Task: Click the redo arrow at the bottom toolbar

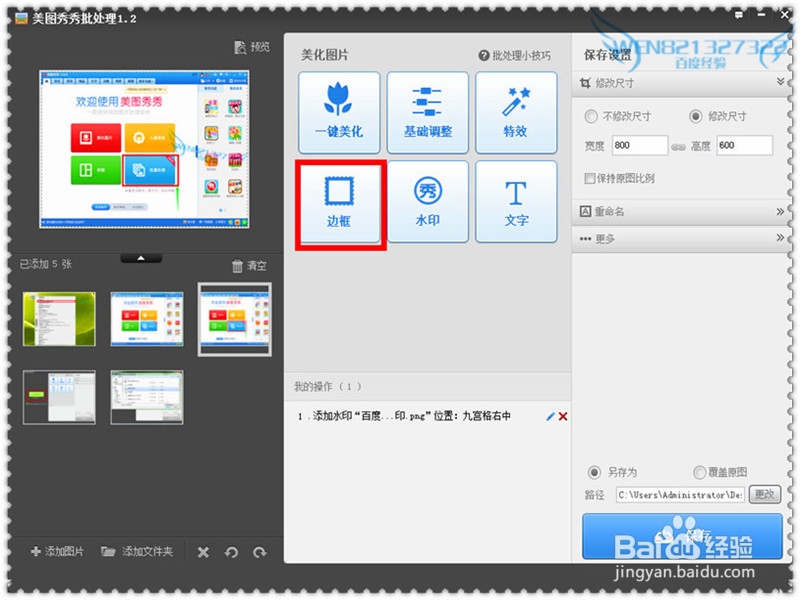Action: click(x=260, y=551)
